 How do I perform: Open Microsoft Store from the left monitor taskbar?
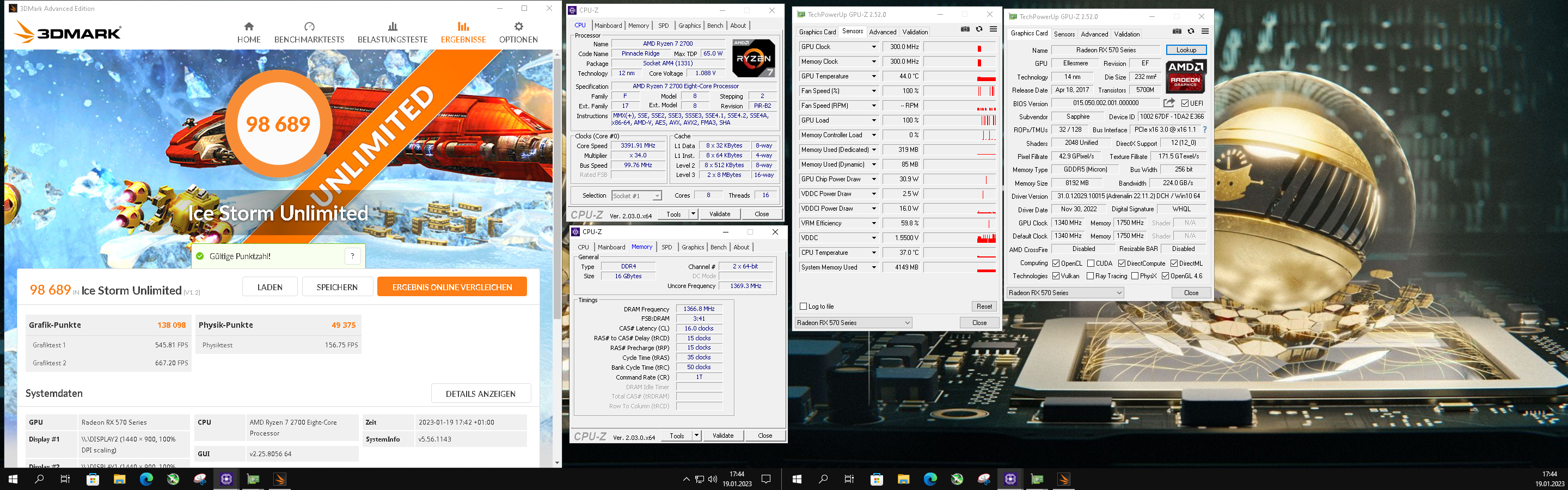coord(93,479)
